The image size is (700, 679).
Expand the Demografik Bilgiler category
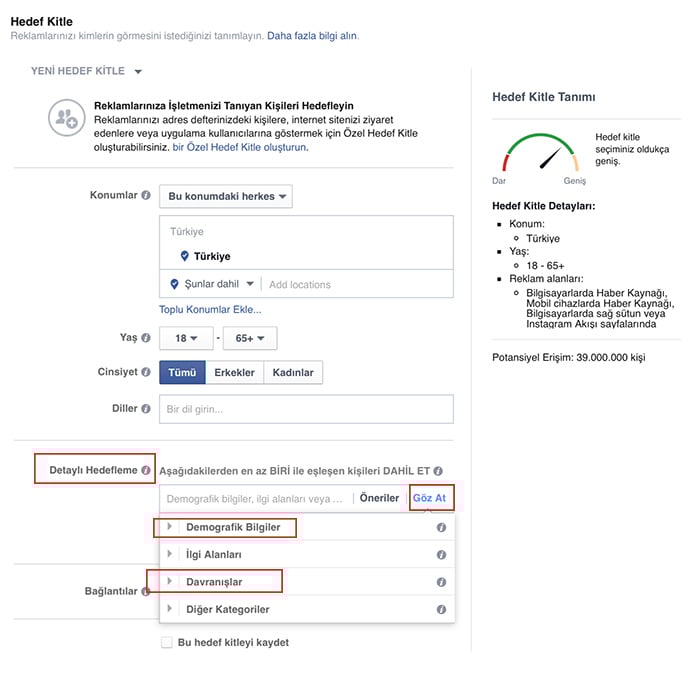(170, 527)
